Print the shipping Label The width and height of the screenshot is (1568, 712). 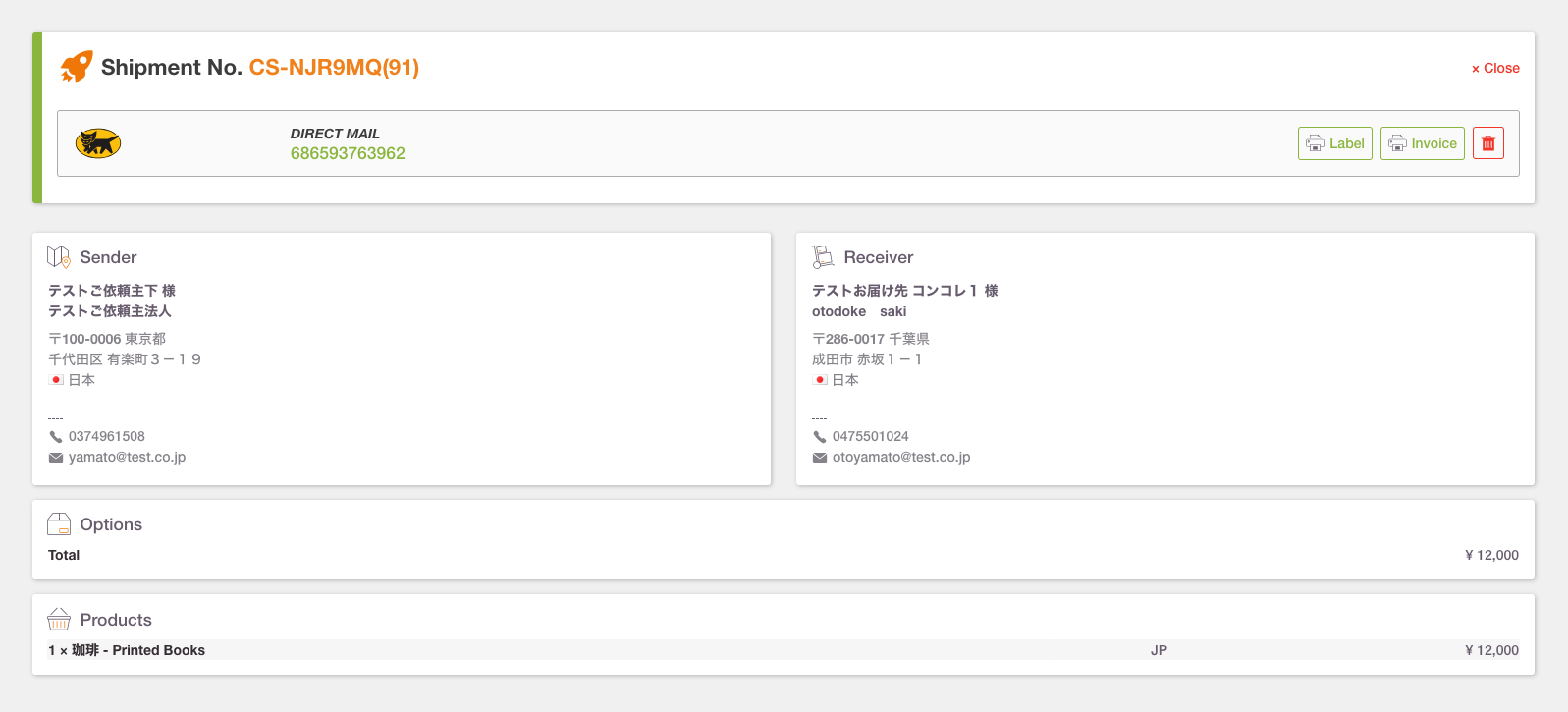pos(1334,143)
